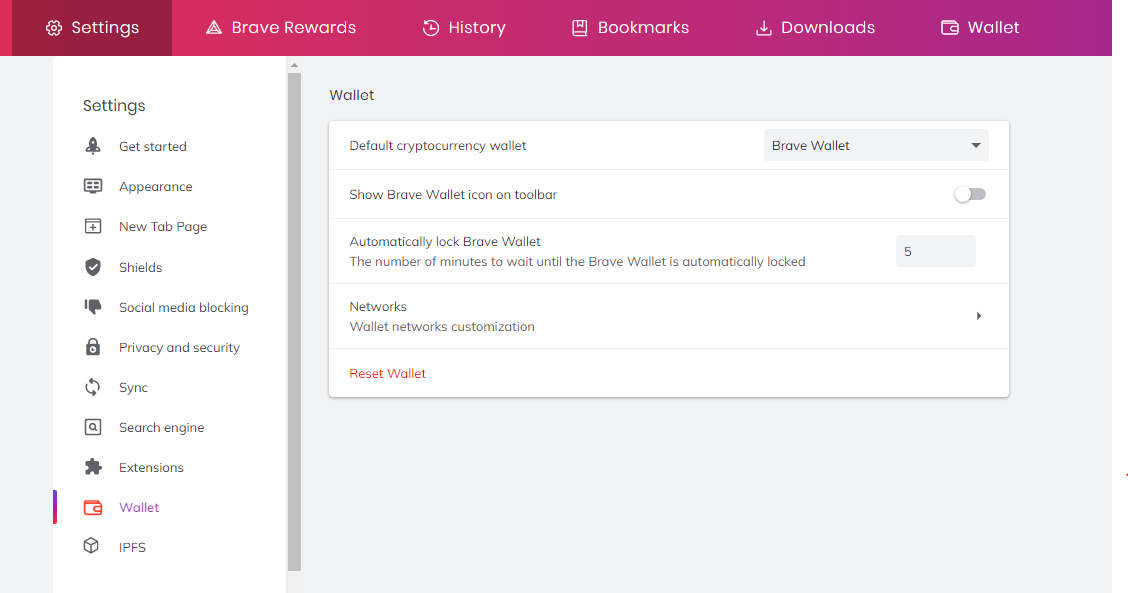Select IPFS in the sidebar

132,547
